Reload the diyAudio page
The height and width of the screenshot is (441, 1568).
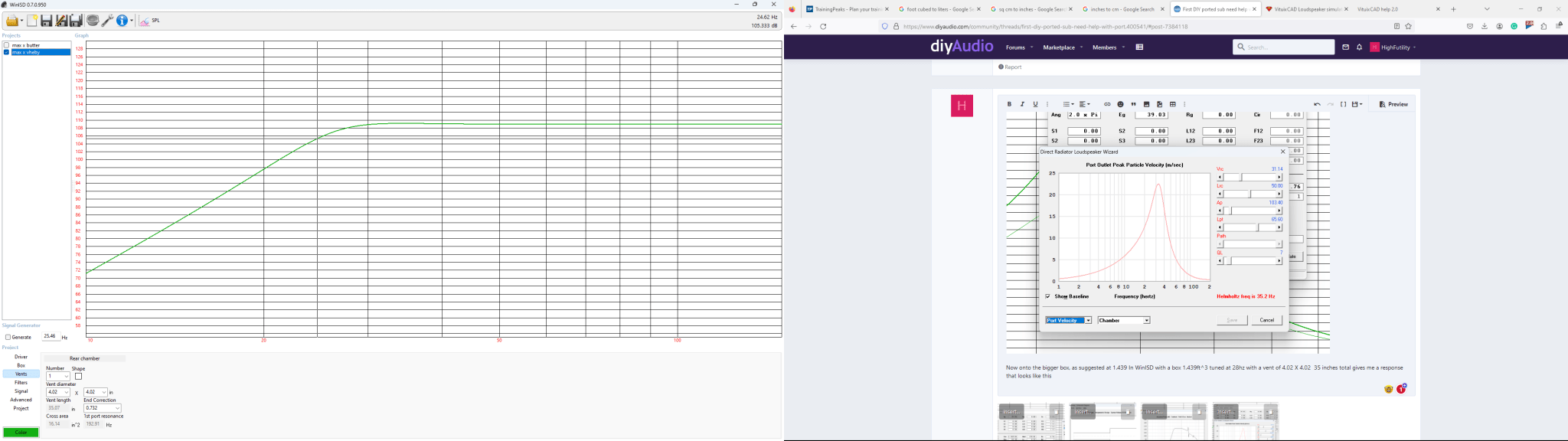click(823, 26)
